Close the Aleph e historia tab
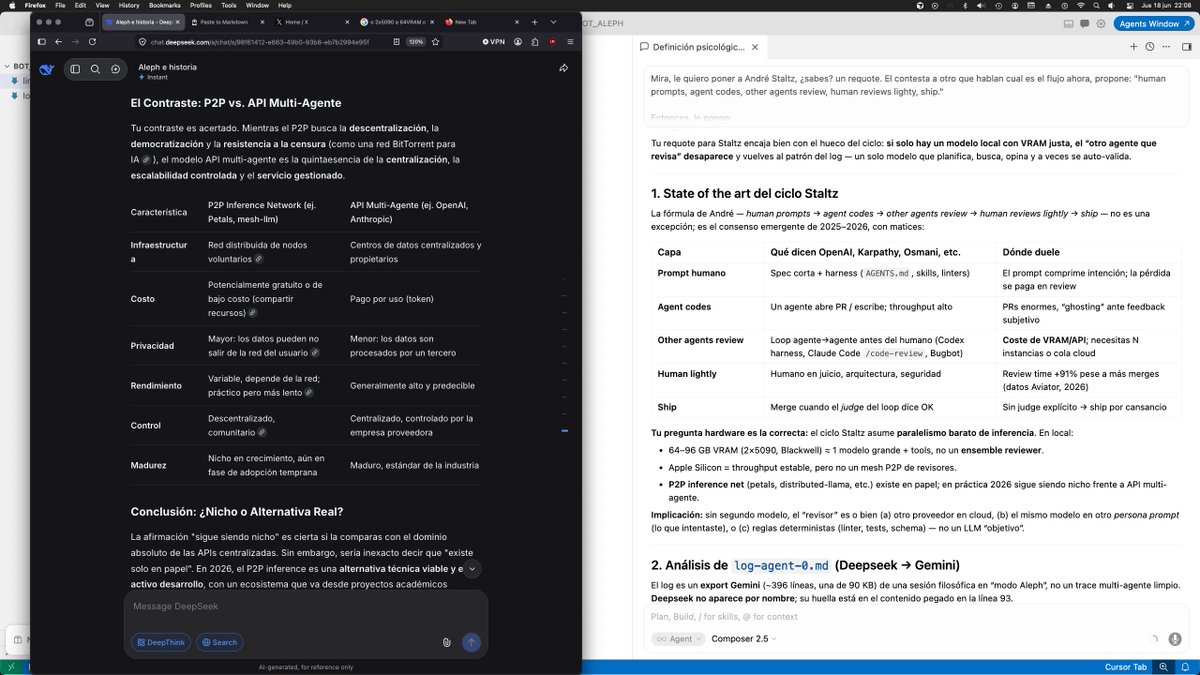This screenshot has width=1200, height=675. point(177,21)
